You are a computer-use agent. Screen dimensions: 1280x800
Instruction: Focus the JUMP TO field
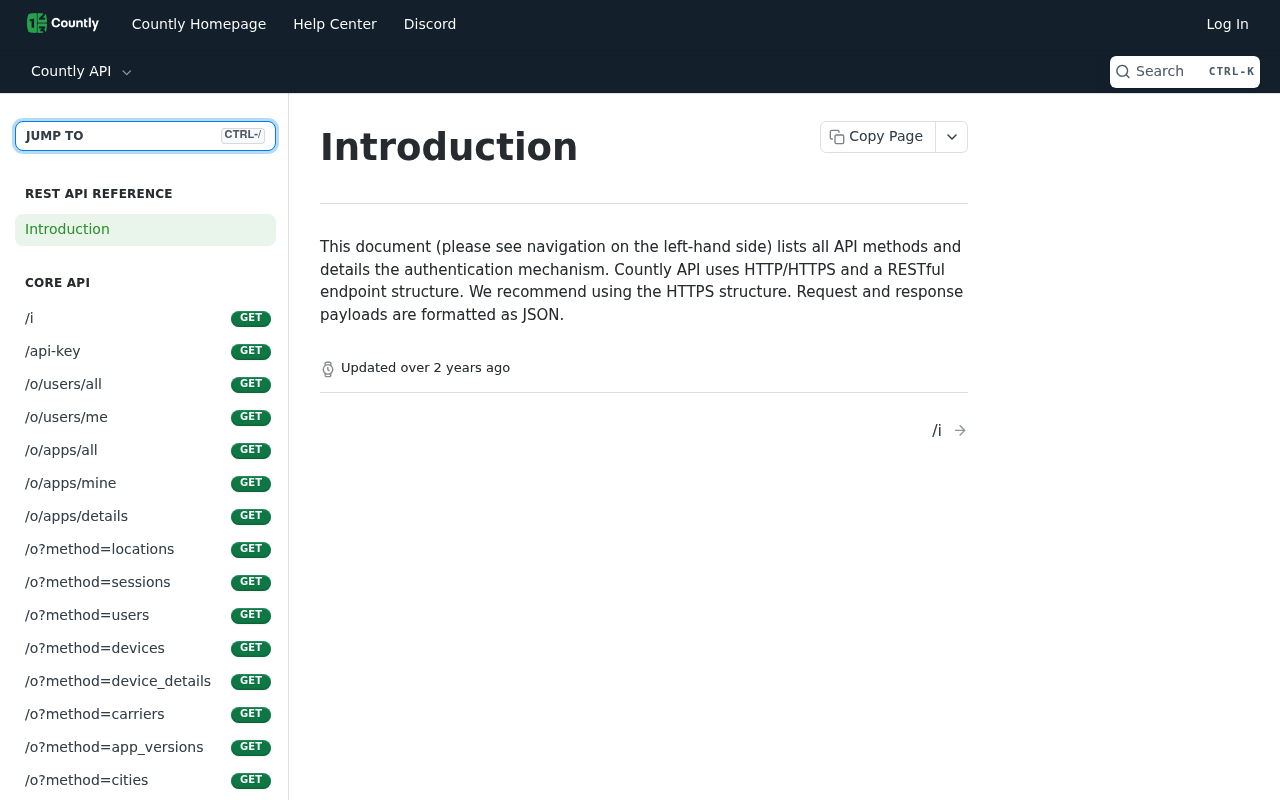click(x=146, y=136)
